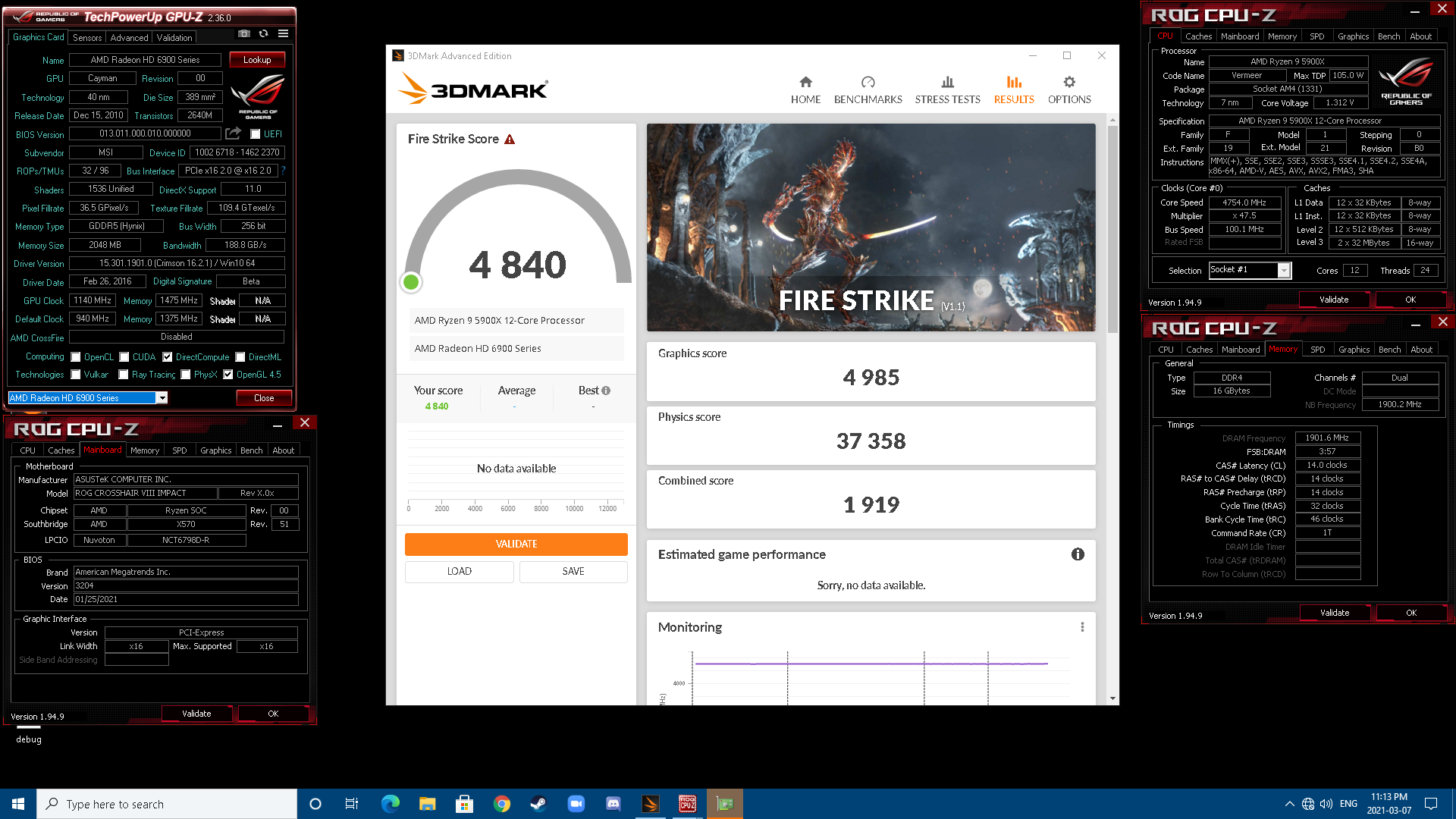This screenshot has height=819, width=1456.
Task: Open 3DMark Options gear
Action: click(1069, 89)
